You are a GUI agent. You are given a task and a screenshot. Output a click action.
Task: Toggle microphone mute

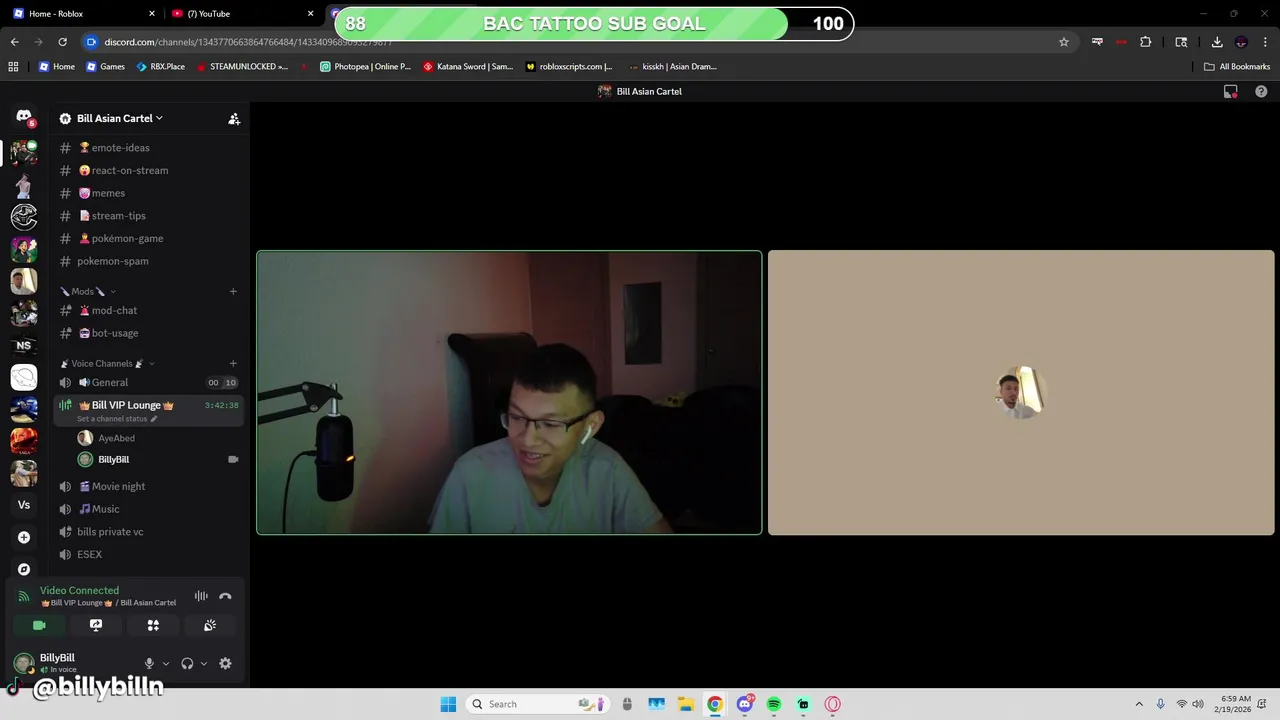(149, 663)
